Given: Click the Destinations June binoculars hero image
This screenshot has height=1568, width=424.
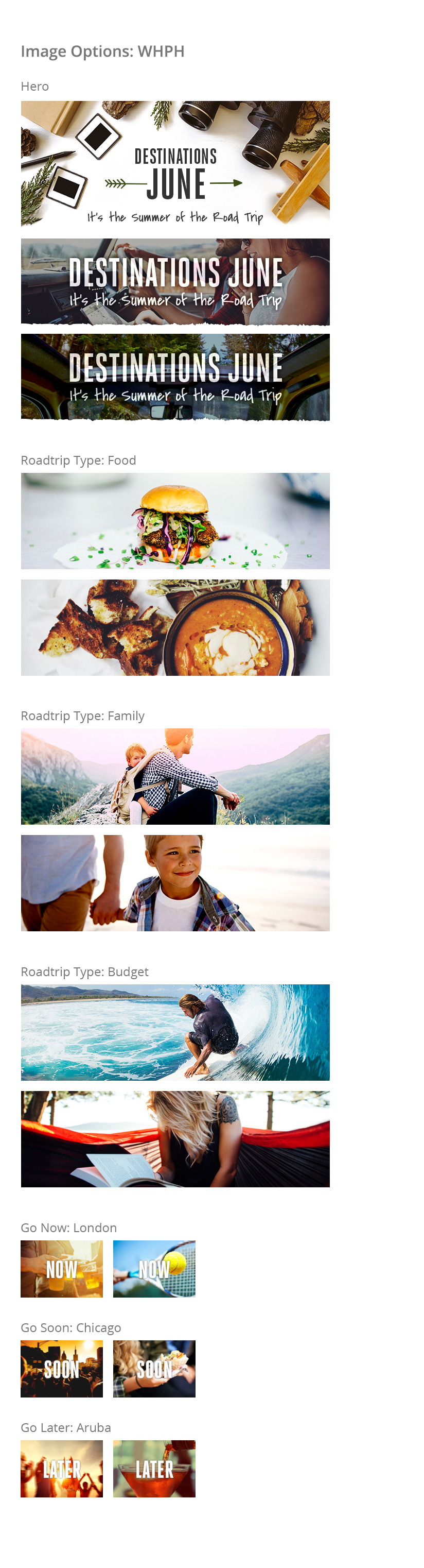Looking at the screenshot, I should point(175,164).
